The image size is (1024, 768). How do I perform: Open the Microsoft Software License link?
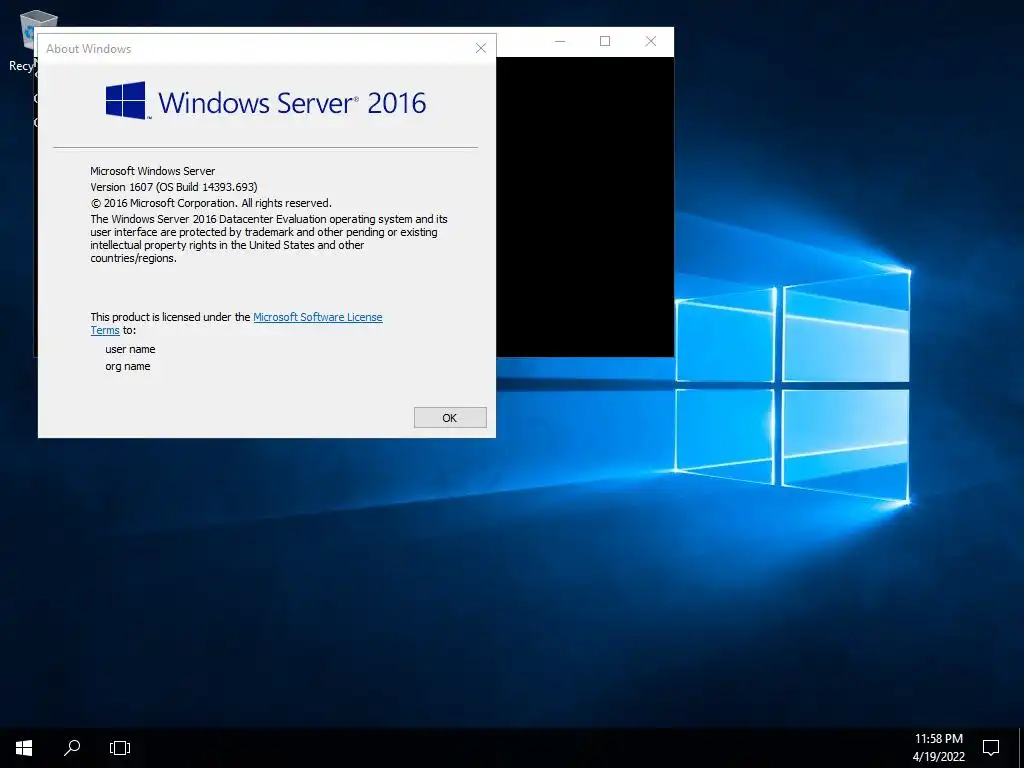pos(317,317)
